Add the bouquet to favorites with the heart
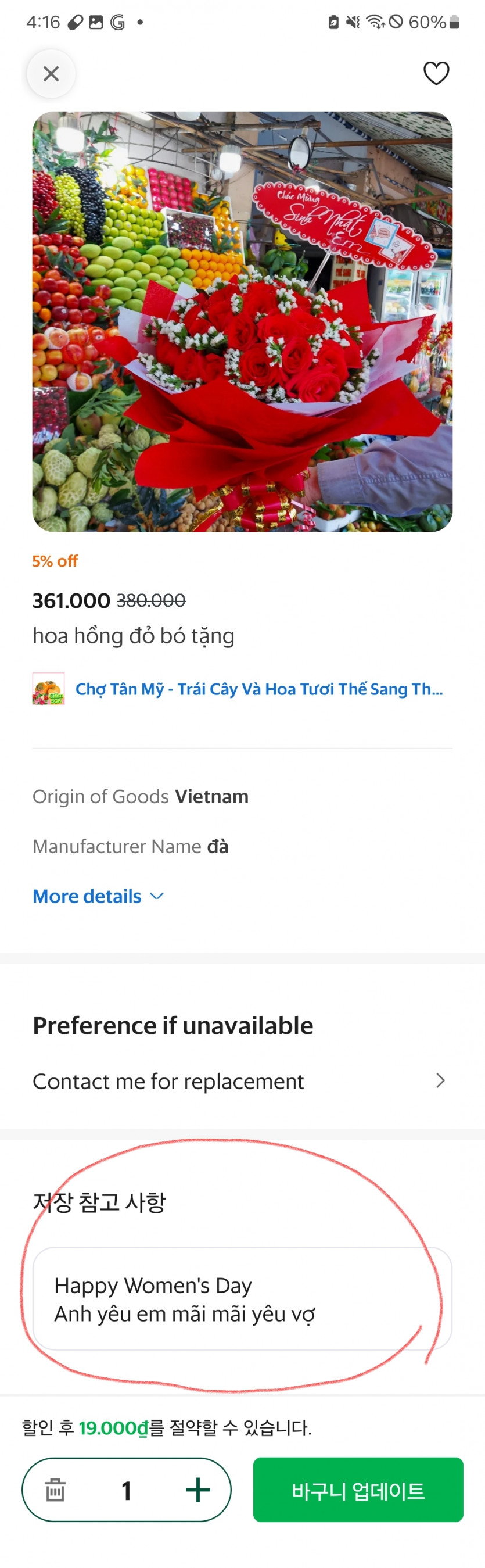Image resolution: width=485 pixels, height=1568 pixels. pos(436,74)
